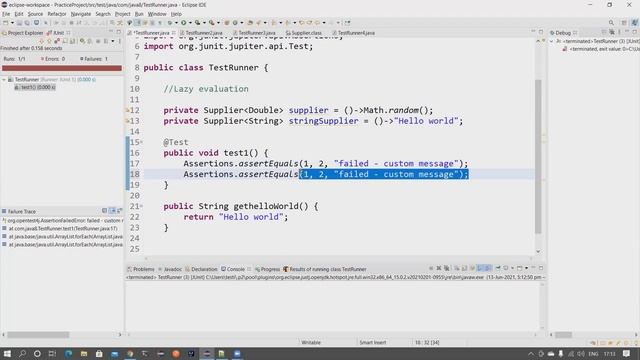Click the Debug panel horizontal scrollbar thumb

[563, 335]
